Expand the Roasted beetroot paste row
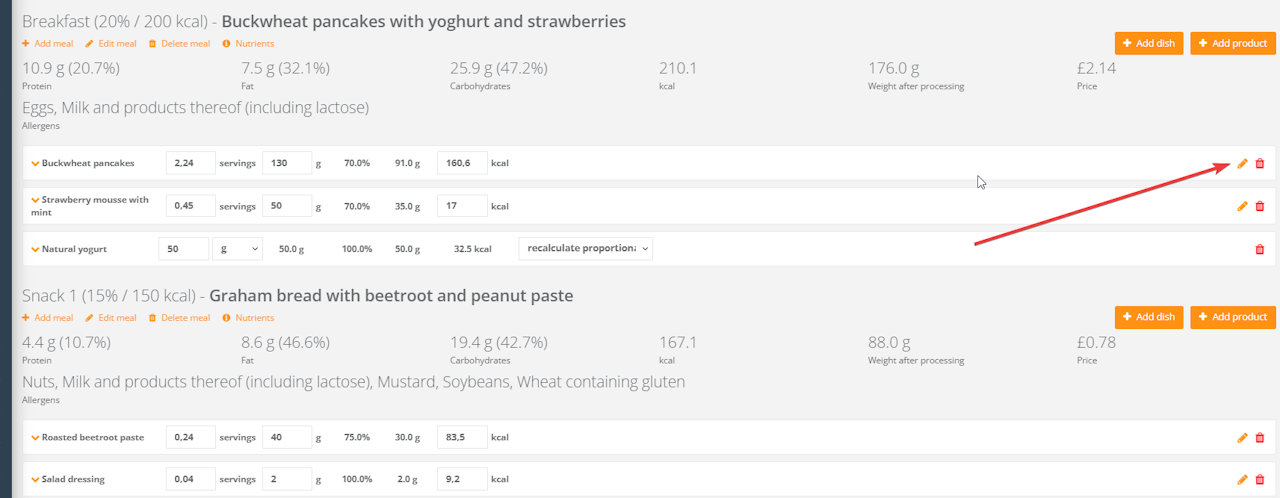 (x=35, y=437)
